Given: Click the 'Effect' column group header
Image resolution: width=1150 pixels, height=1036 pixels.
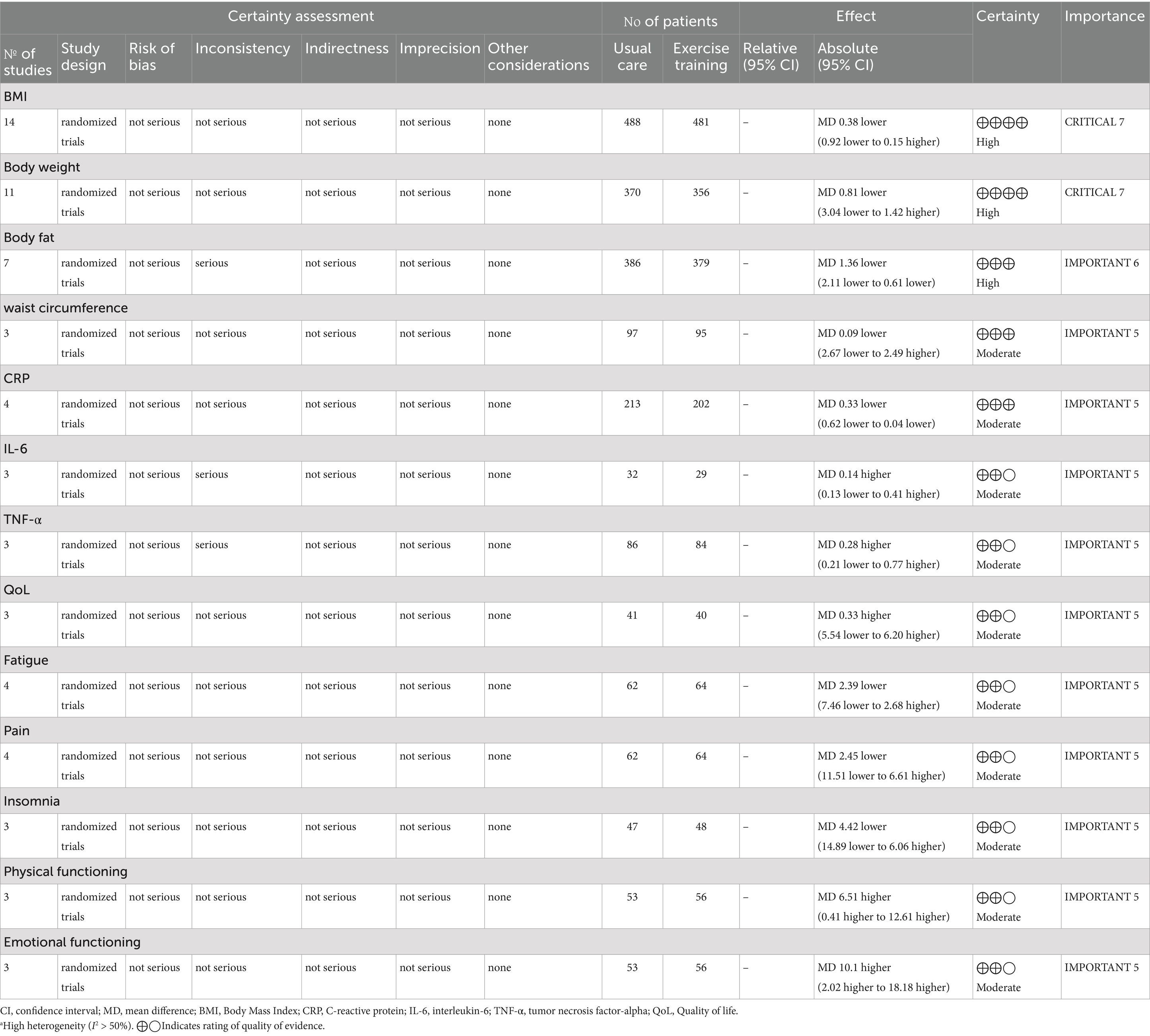Looking at the screenshot, I should click(856, 17).
